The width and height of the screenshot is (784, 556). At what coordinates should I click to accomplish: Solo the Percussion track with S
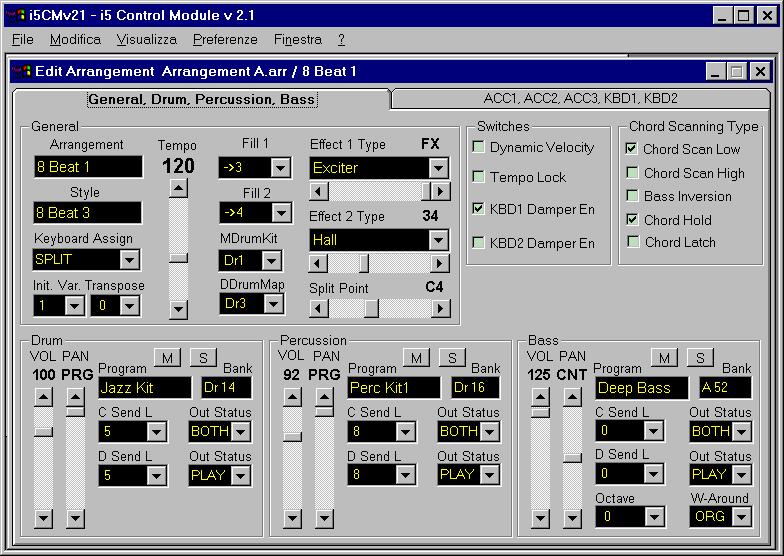[x=451, y=357]
